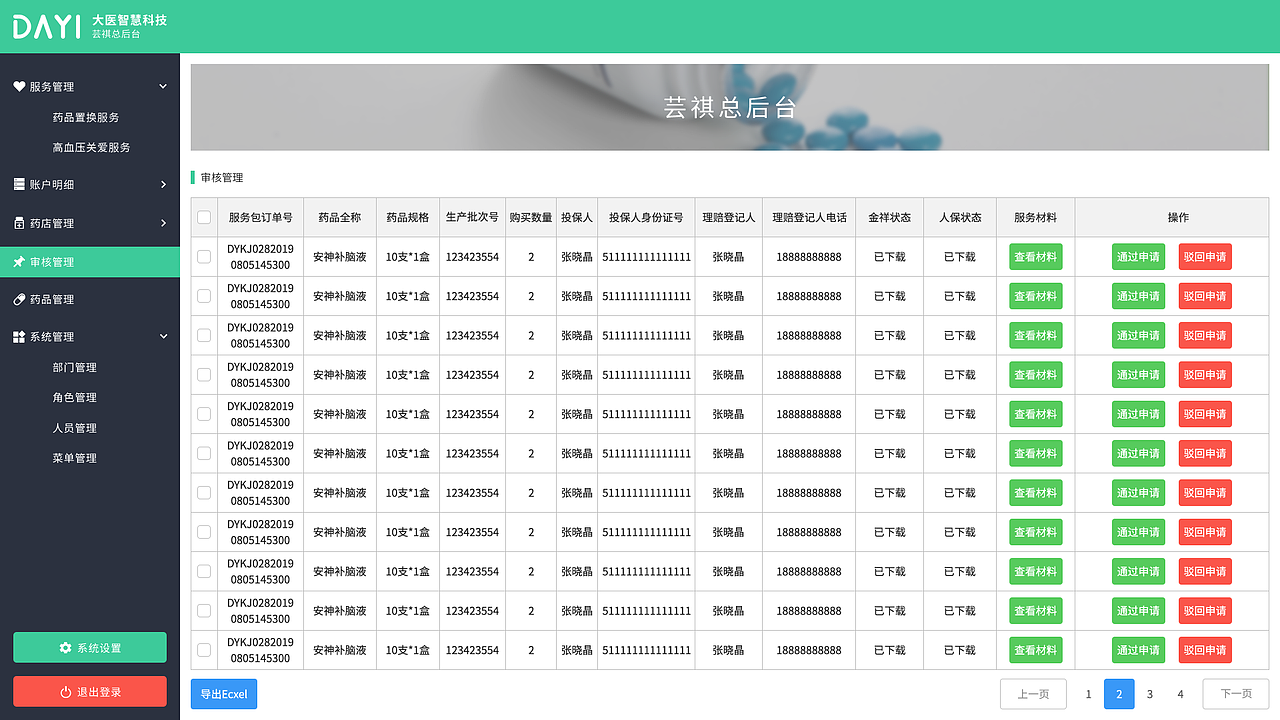1280x720 pixels.
Task: Select page 1 in pagination
Action: click(1089, 694)
